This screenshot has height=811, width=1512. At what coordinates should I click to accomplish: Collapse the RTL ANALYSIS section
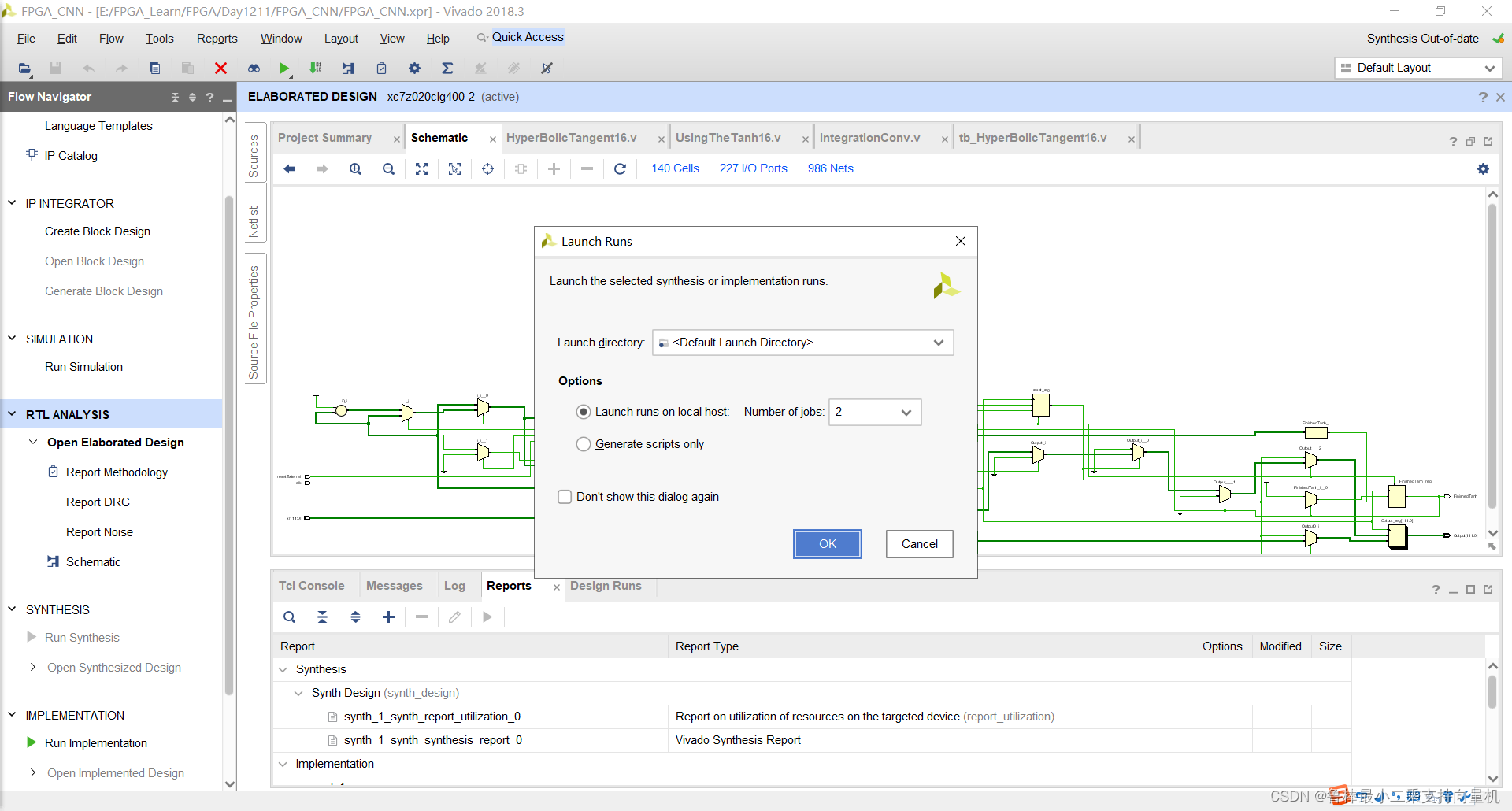(12, 414)
